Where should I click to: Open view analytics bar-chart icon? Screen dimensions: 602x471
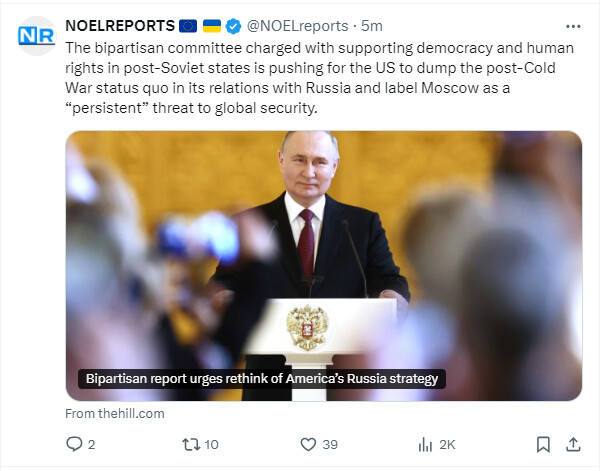tap(424, 444)
